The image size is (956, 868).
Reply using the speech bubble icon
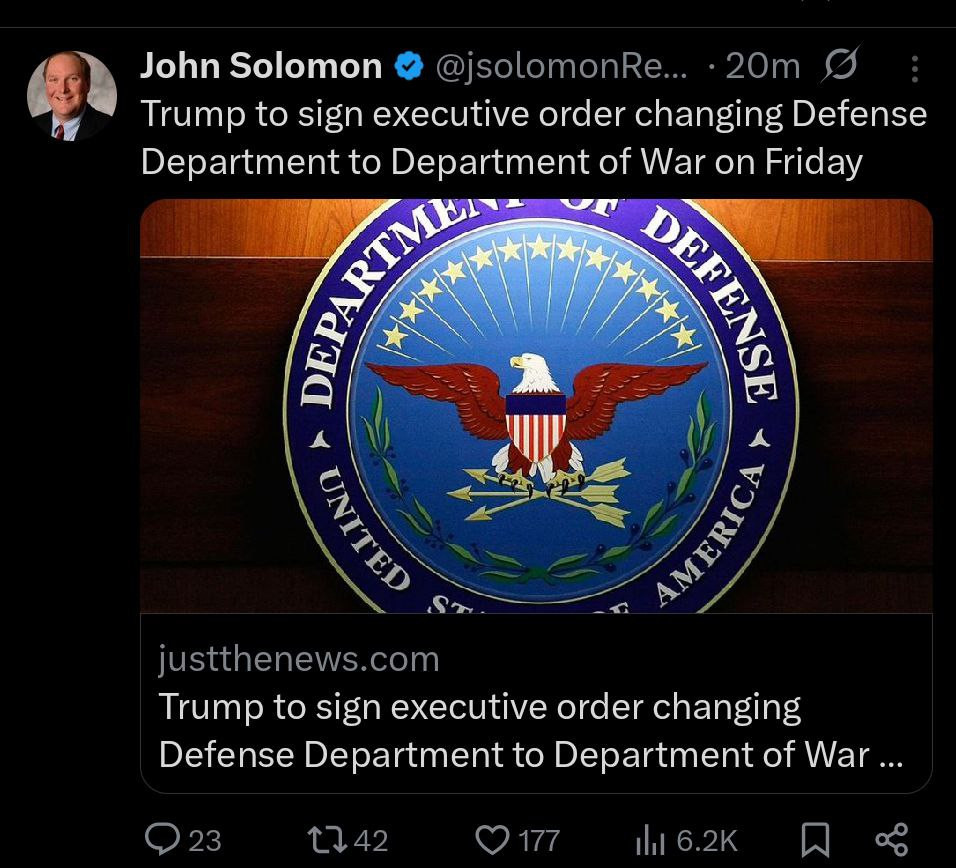pos(162,839)
